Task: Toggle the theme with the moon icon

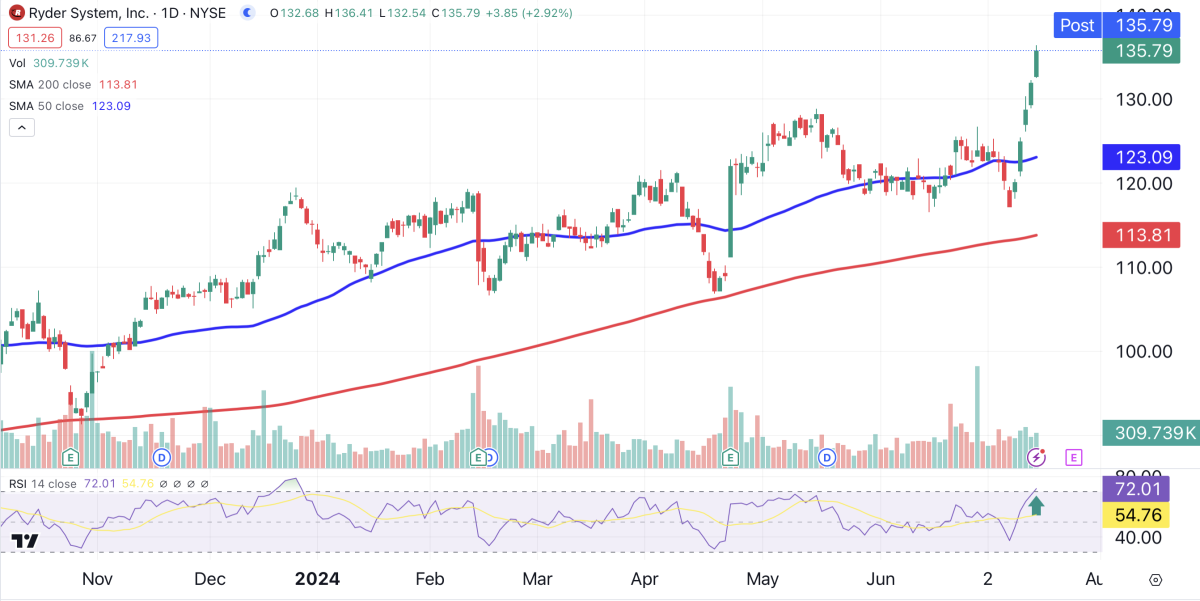Action: (247, 13)
